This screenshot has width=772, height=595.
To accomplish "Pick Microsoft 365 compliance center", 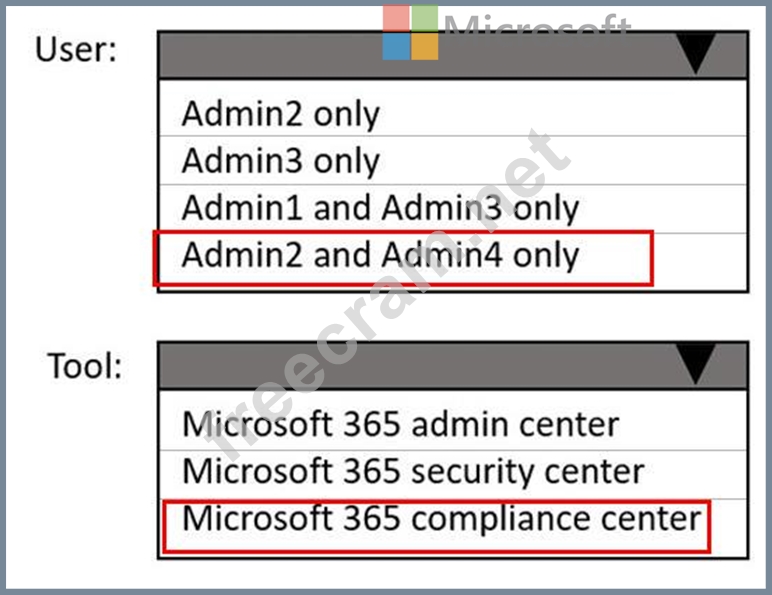I will tap(441, 520).
